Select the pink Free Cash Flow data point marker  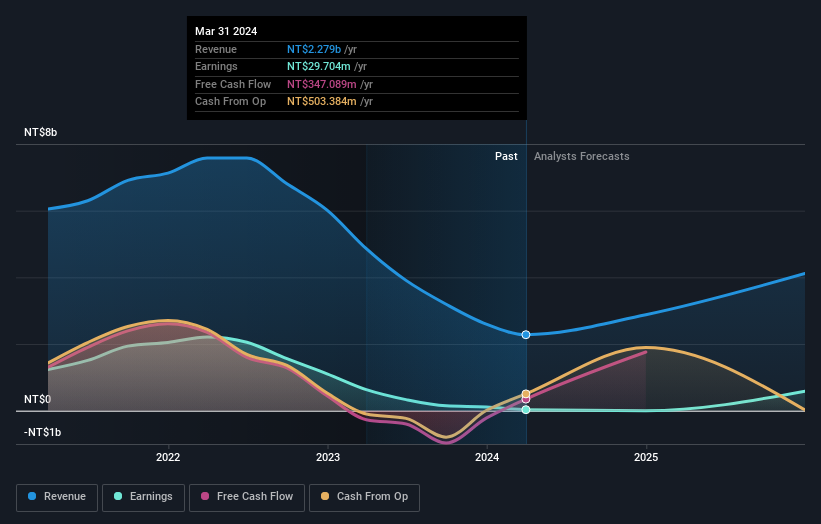526,400
